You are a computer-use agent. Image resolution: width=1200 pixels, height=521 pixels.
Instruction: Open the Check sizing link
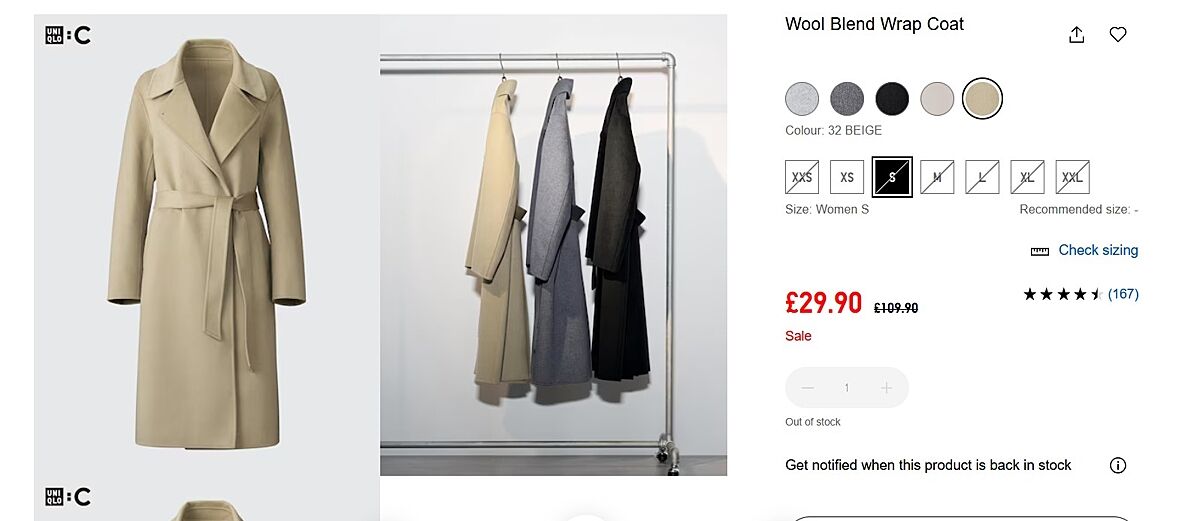tap(1098, 250)
